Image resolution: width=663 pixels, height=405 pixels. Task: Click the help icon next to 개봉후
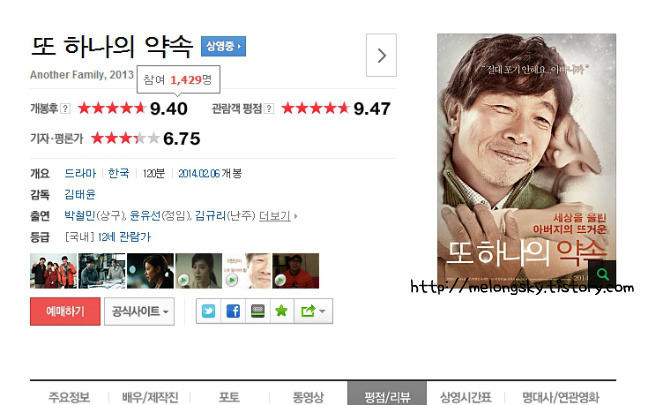(65, 109)
